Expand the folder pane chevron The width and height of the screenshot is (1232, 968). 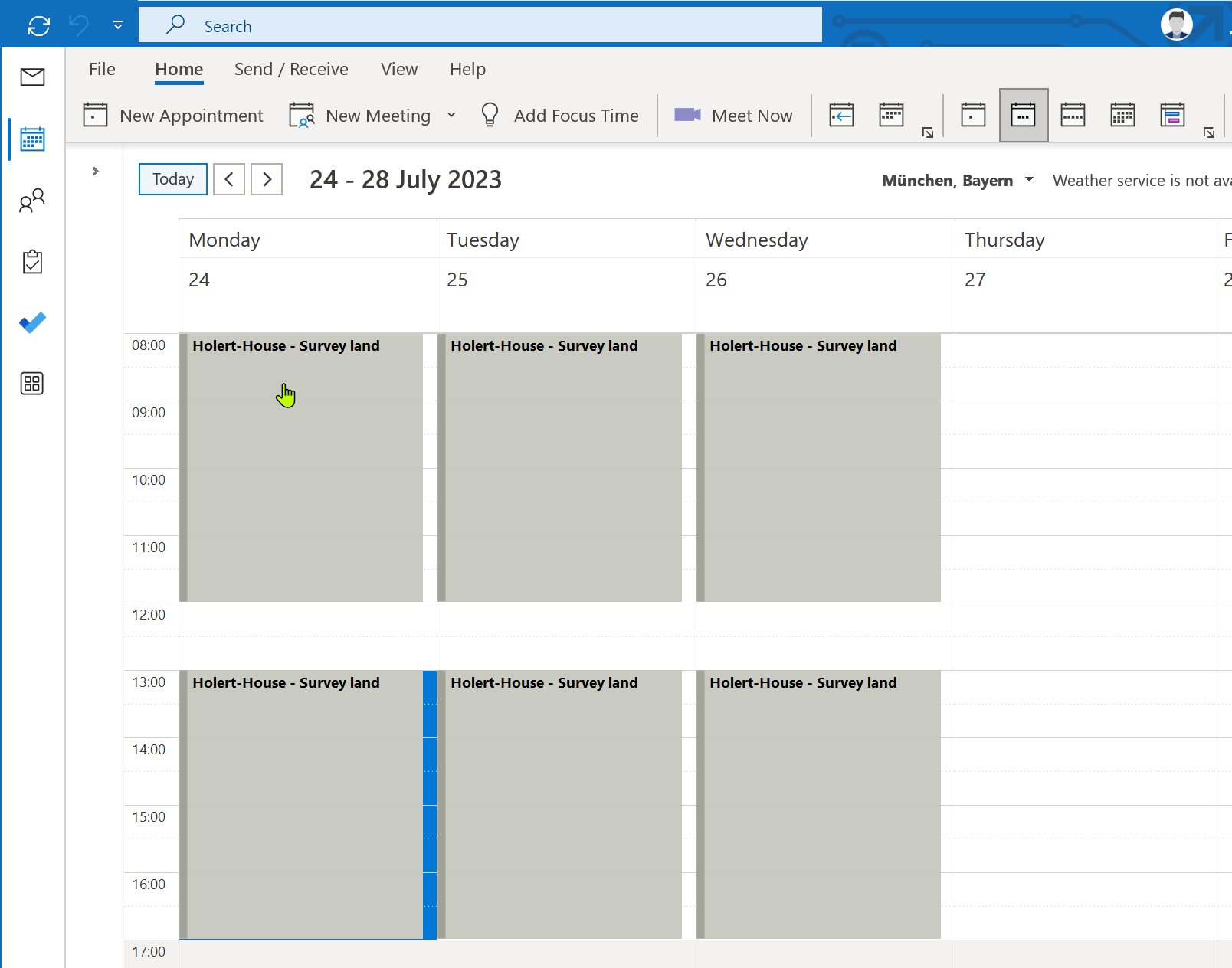[x=95, y=171]
